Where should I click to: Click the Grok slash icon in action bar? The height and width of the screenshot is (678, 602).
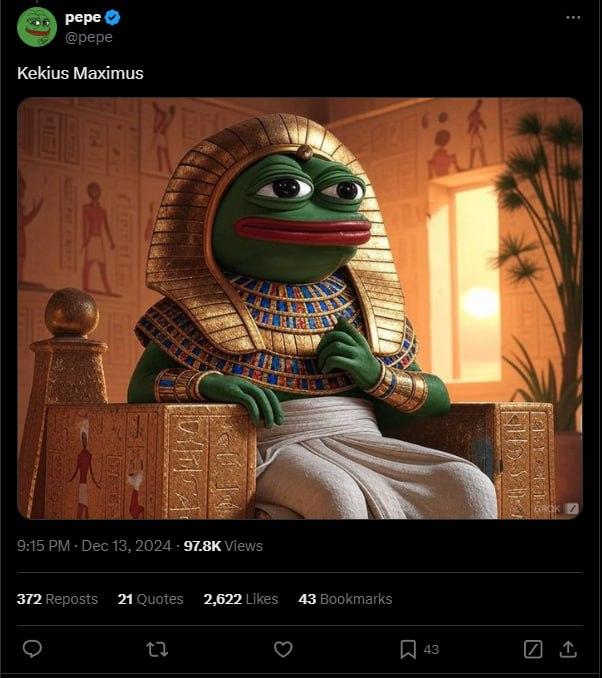(x=533, y=649)
